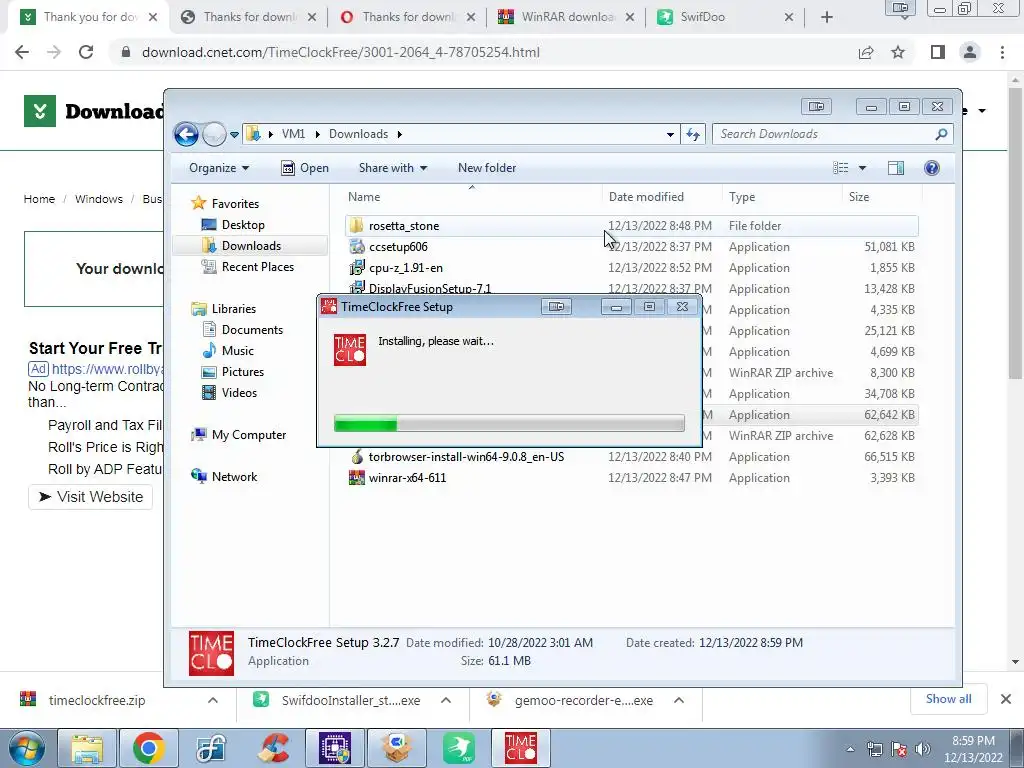Open the Chrome profile icon
Screen dimensions: 1024x768
point(970,52)
